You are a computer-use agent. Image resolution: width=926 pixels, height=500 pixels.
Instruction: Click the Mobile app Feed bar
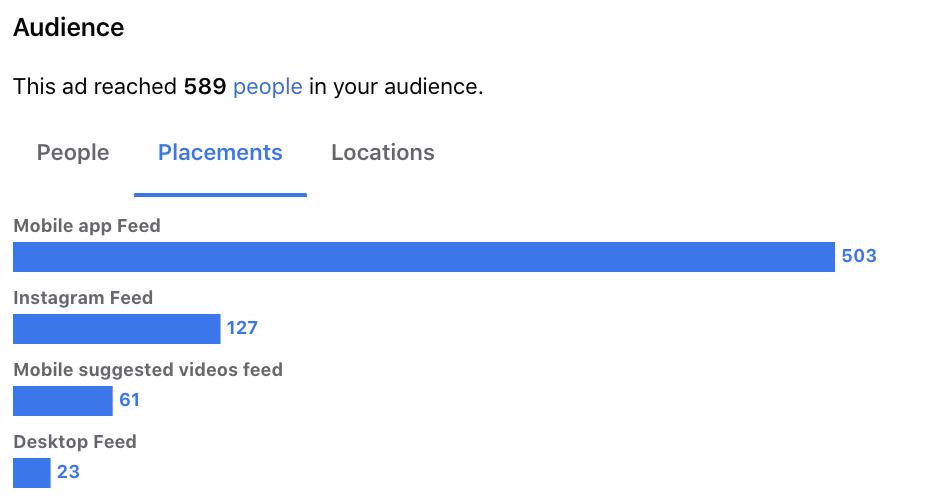point(424,257)
